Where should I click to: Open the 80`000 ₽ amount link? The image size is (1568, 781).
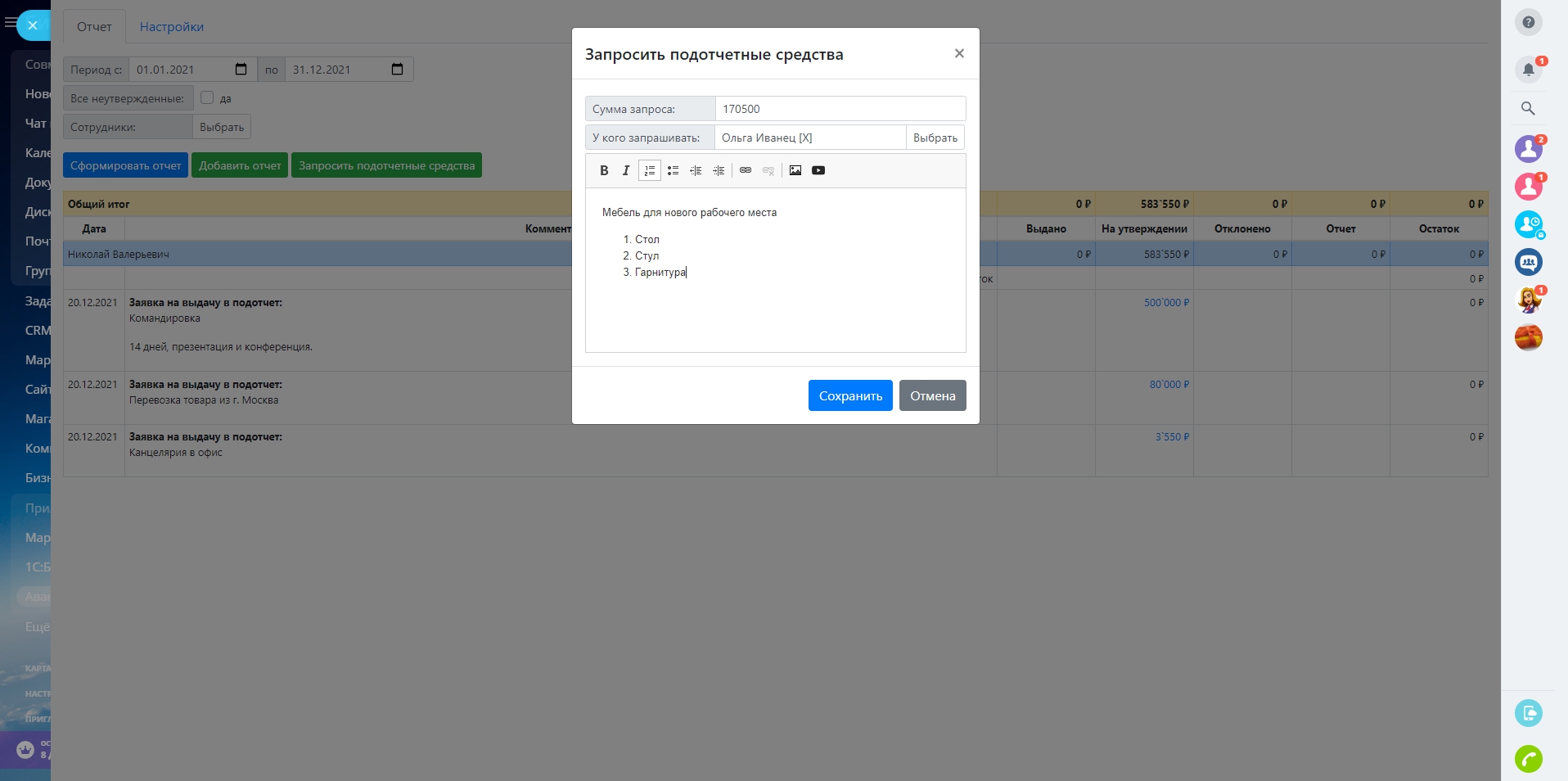pos(1169,385)
